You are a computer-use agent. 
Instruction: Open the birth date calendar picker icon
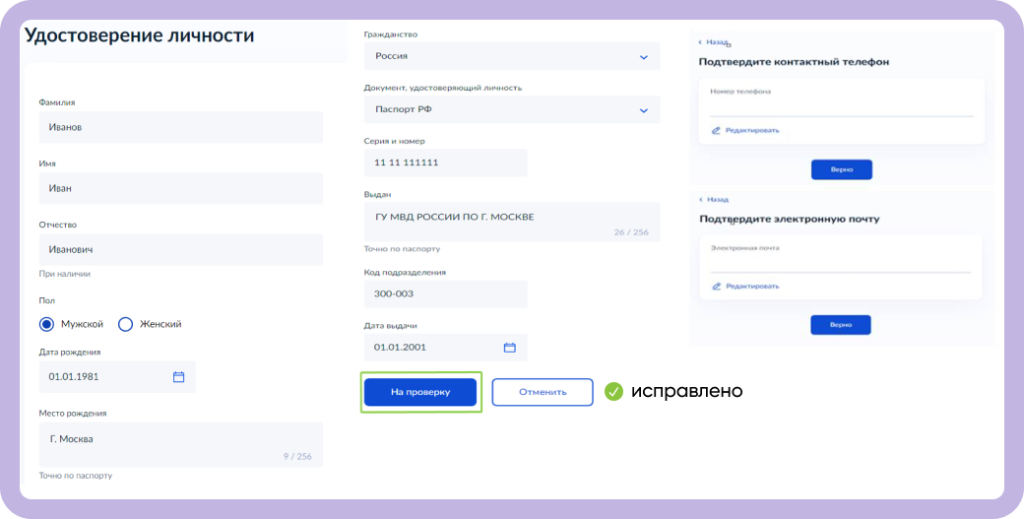(x=178, y=377)
